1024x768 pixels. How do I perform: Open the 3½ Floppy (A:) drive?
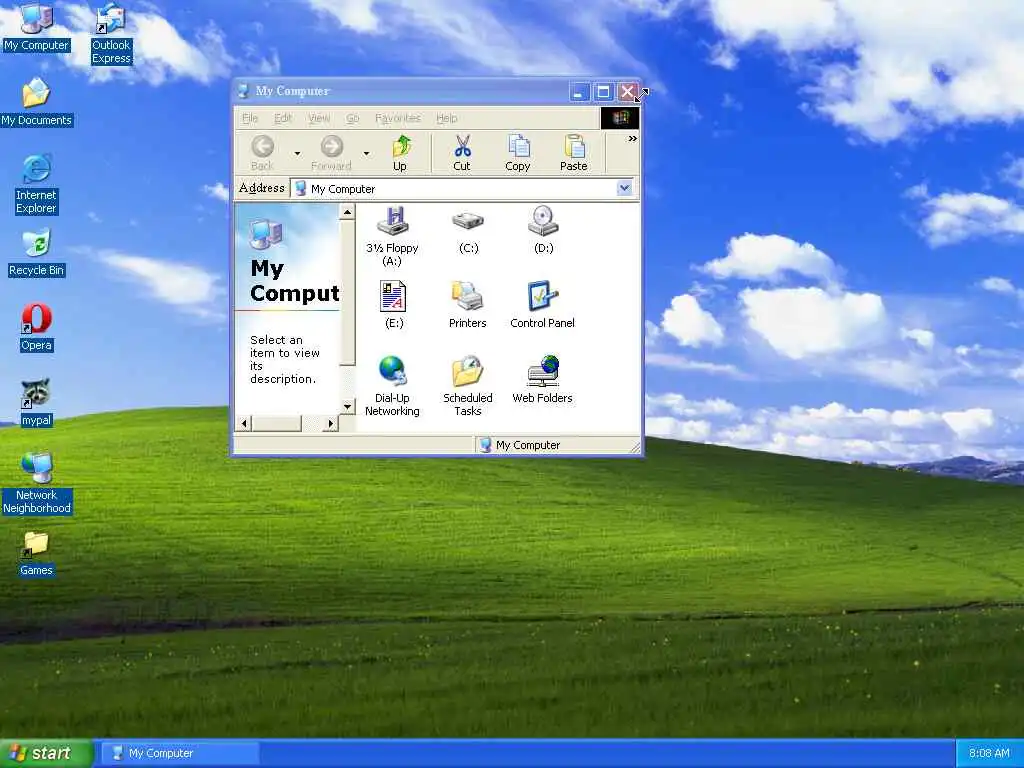point(392,236)
